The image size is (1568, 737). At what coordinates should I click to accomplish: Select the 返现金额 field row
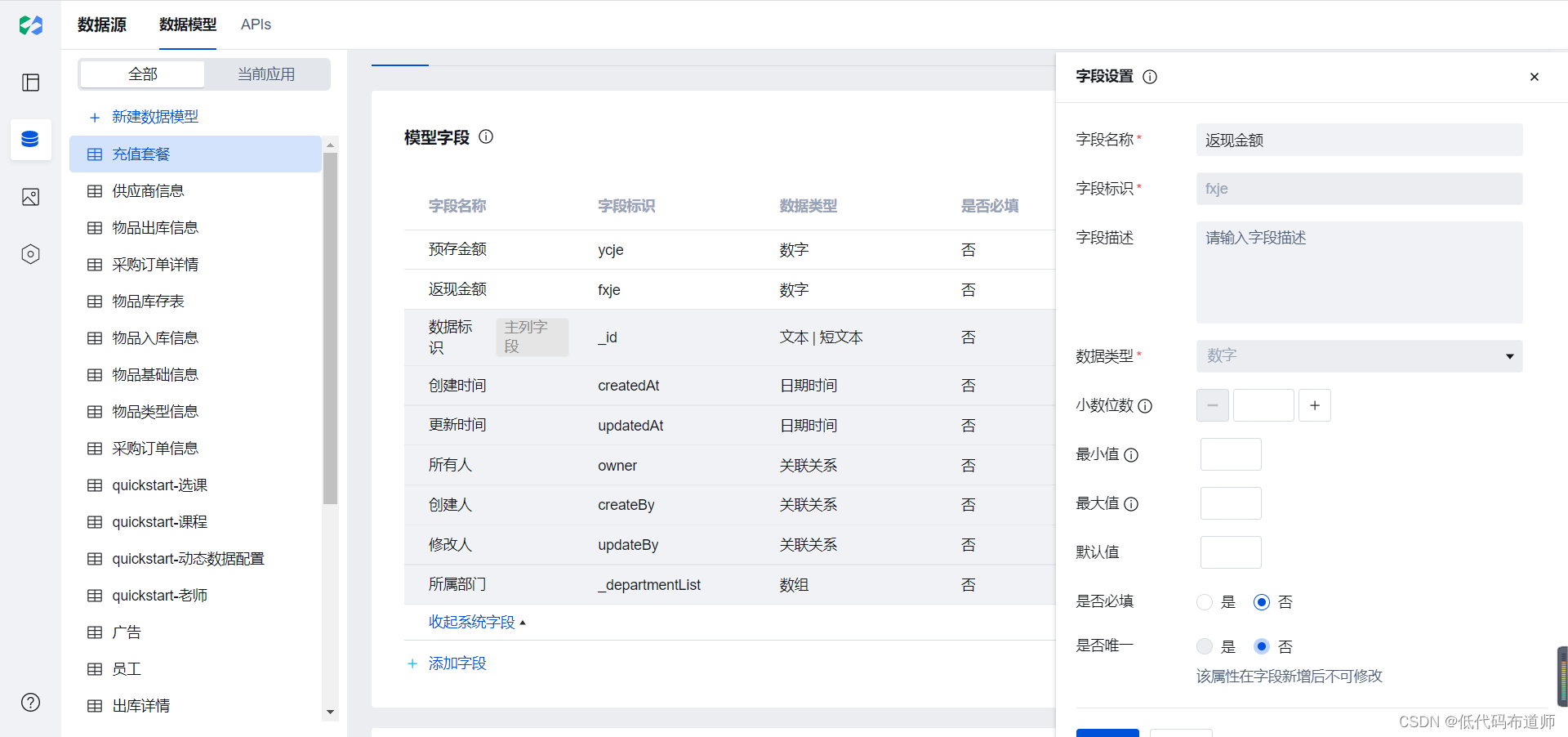click(x=729, y=290)
